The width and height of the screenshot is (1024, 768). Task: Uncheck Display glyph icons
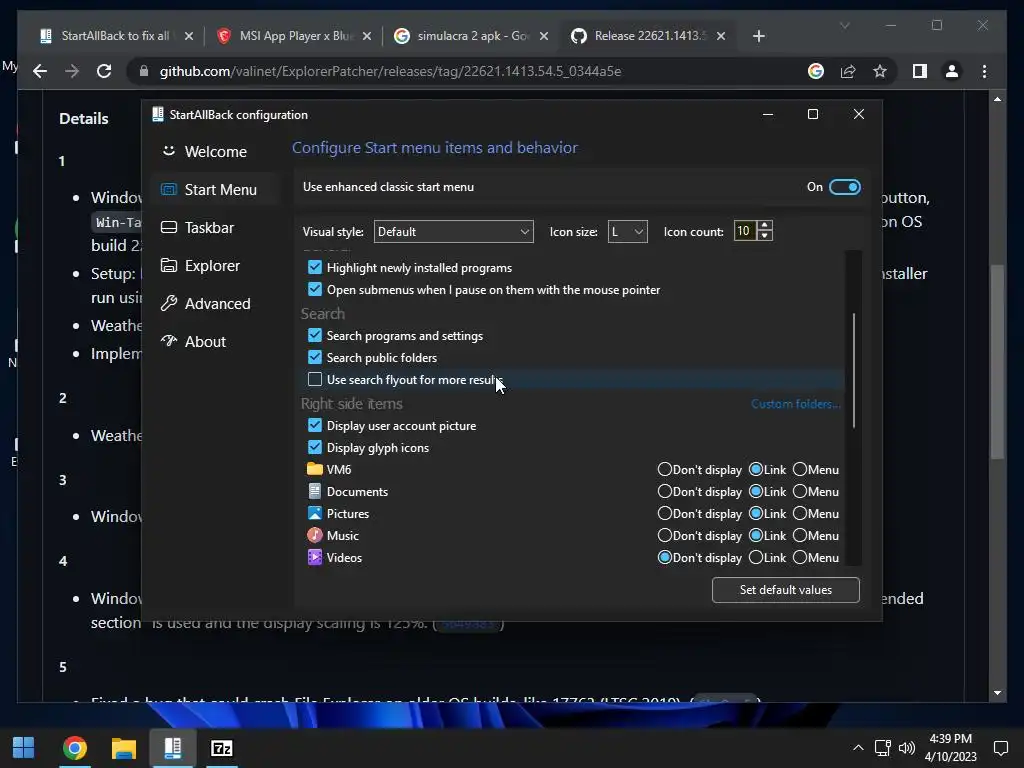pyautogui.click(x=315, y=447)
